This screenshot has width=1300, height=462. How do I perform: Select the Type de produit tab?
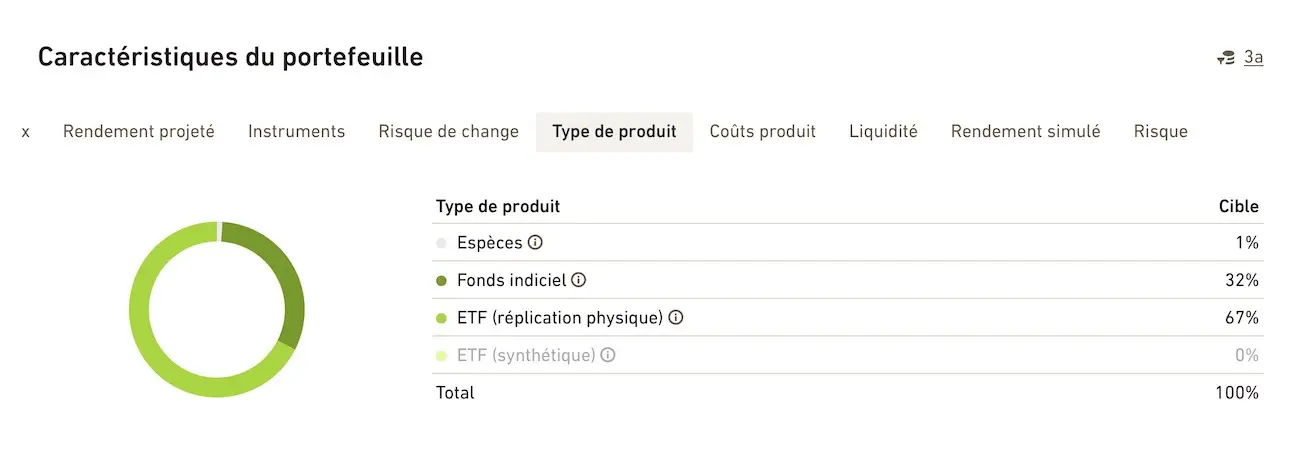click(x=615, y=132)
